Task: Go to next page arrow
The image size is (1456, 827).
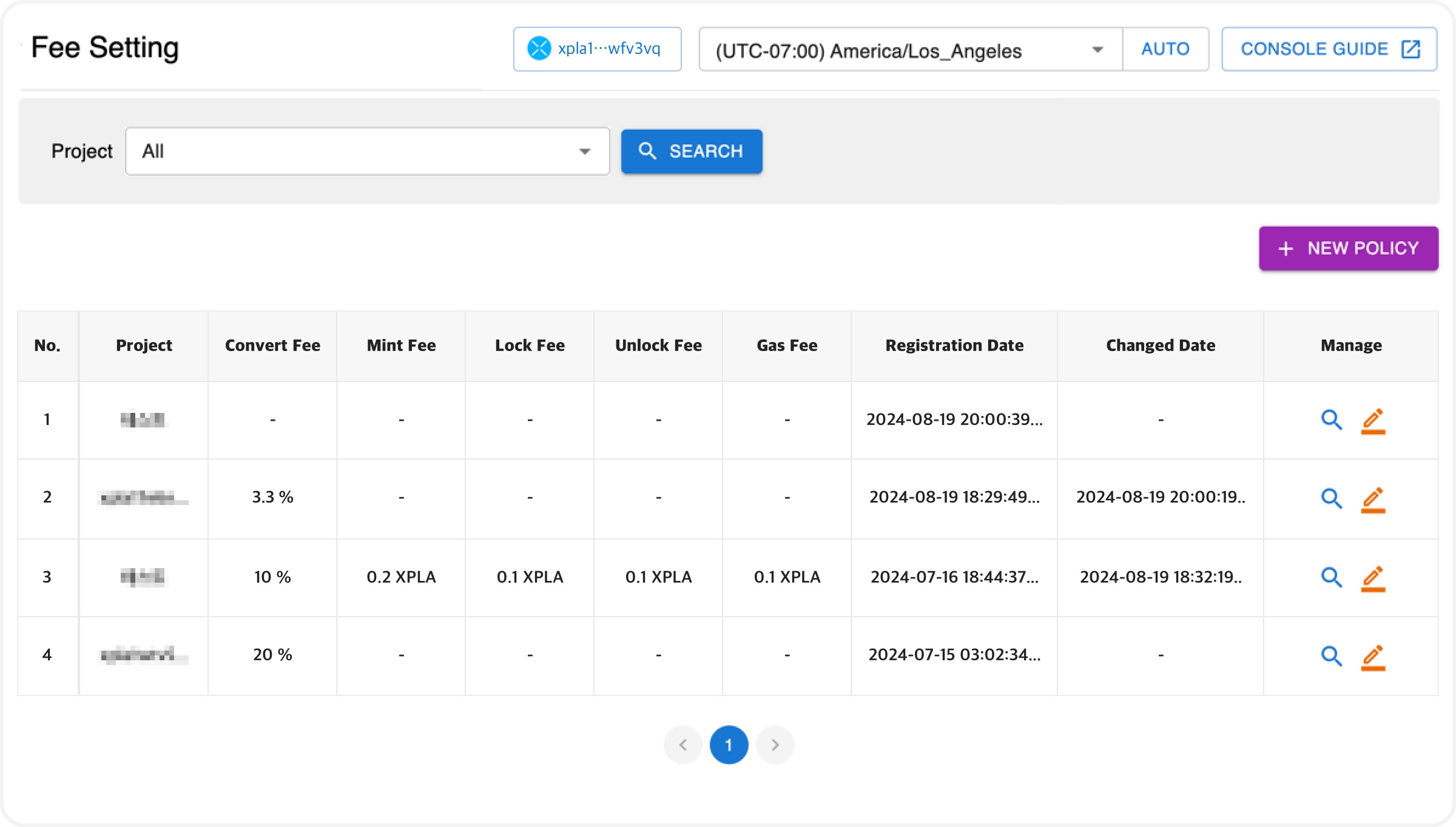Action: pyautogui.click(x=775, y=745)
